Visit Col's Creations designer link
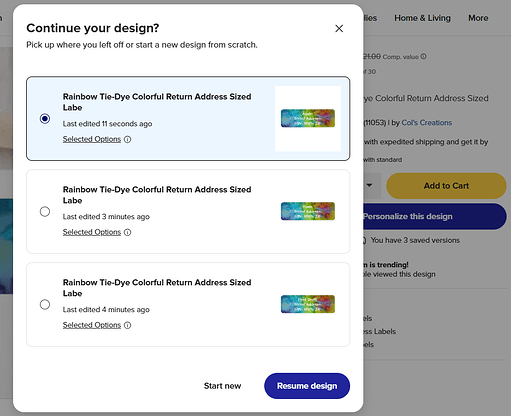Image resolution: width=511 pixels, height=416 pixels. pyautogui.click(x=427, y=123)
